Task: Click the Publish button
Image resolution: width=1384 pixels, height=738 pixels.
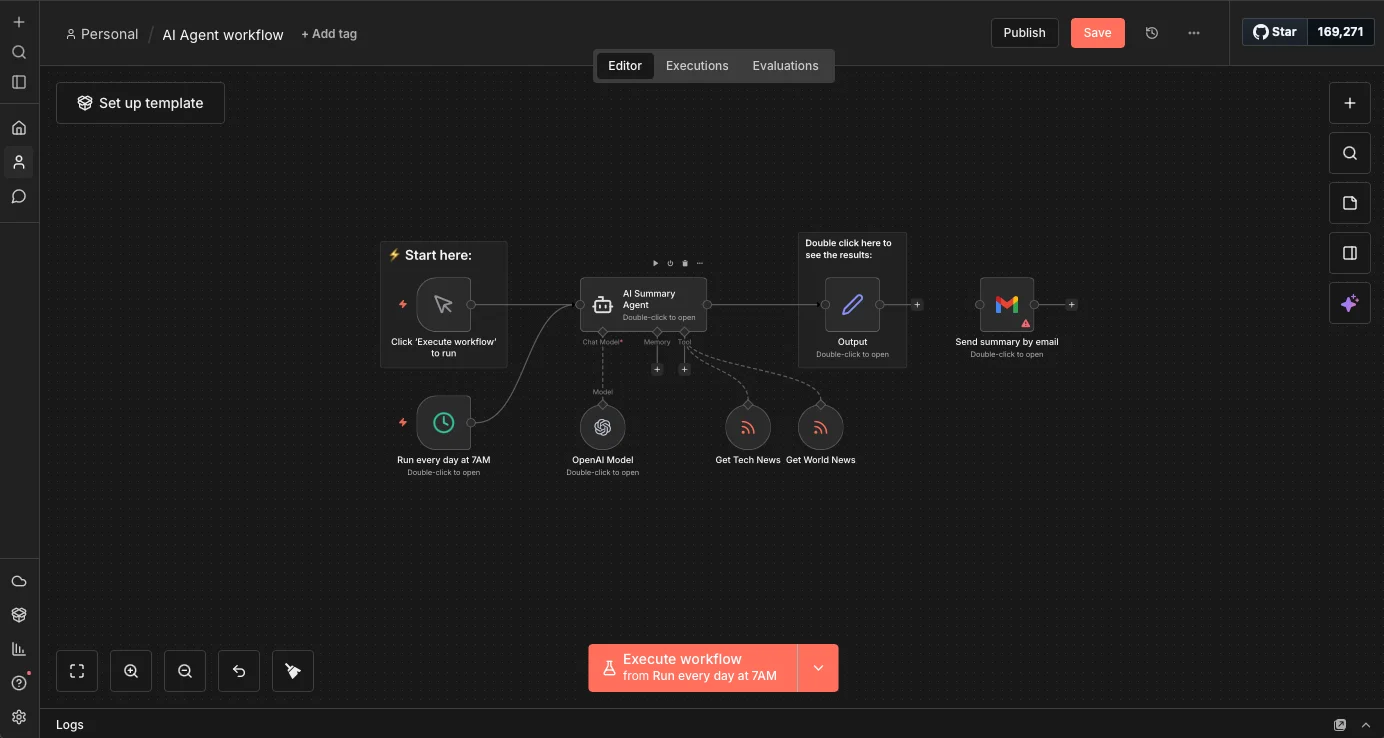Action: coord(1024,33)
